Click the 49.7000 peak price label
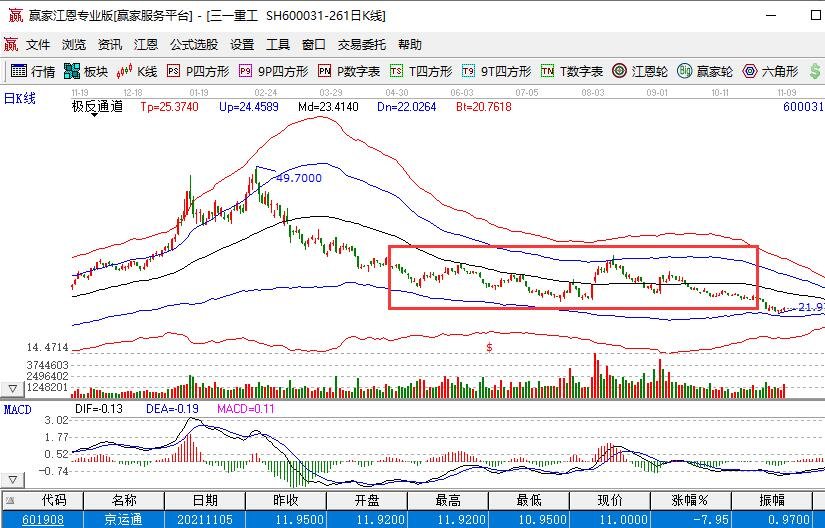This screenshot has height=528, width=825. coord(299,178)
